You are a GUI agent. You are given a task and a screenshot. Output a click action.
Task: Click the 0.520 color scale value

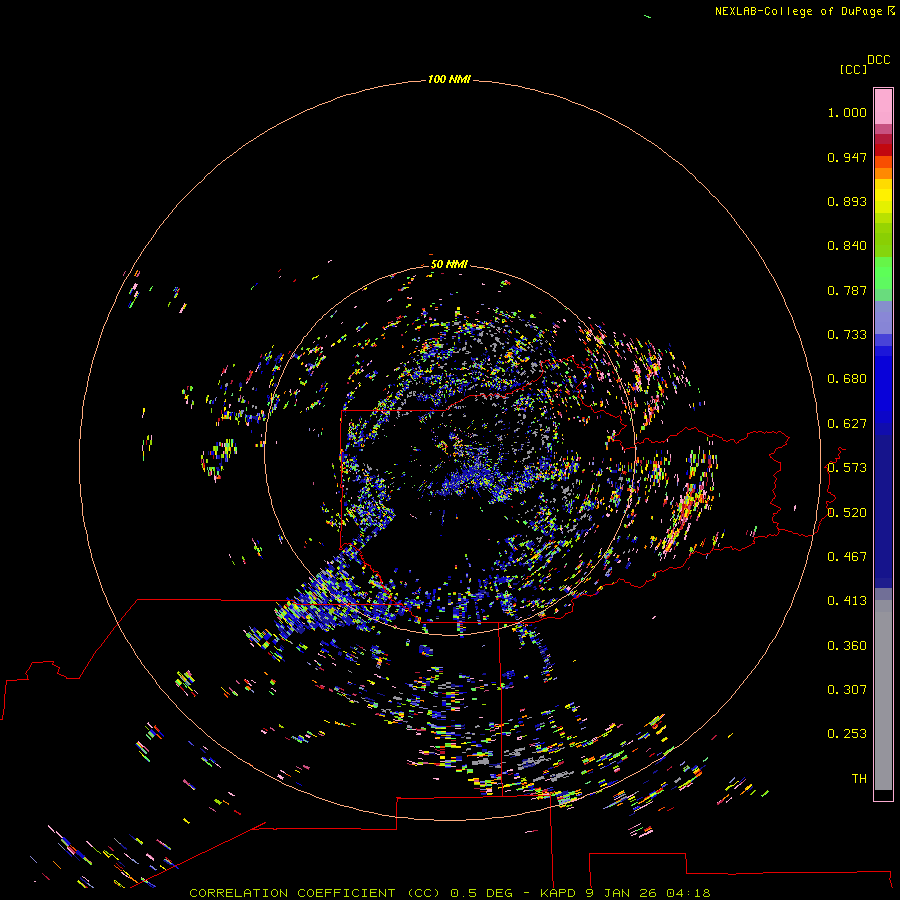[847, 513]
